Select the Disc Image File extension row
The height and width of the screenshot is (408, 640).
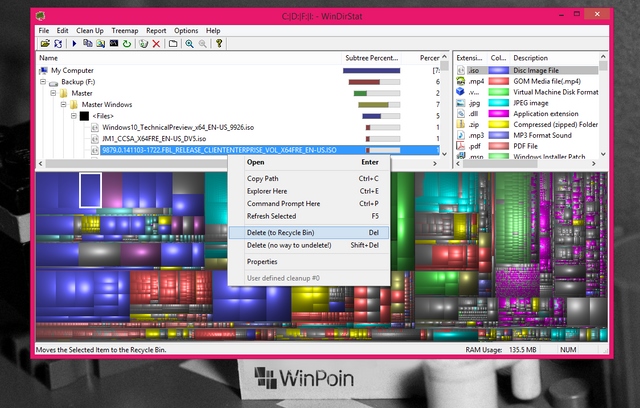(527, 71)
